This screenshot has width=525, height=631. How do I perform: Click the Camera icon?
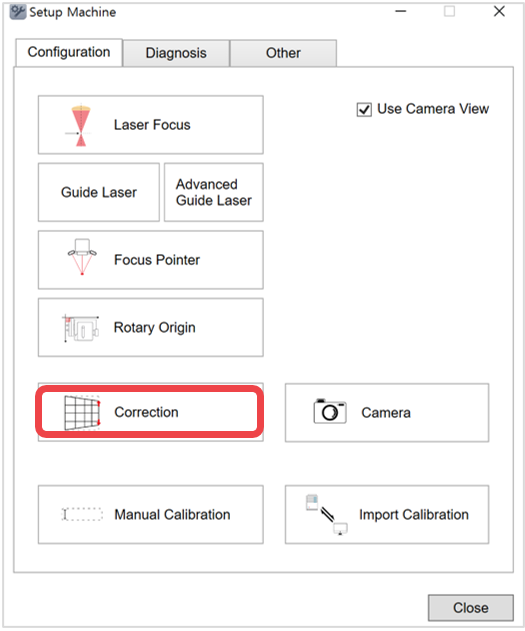point(329,411)
